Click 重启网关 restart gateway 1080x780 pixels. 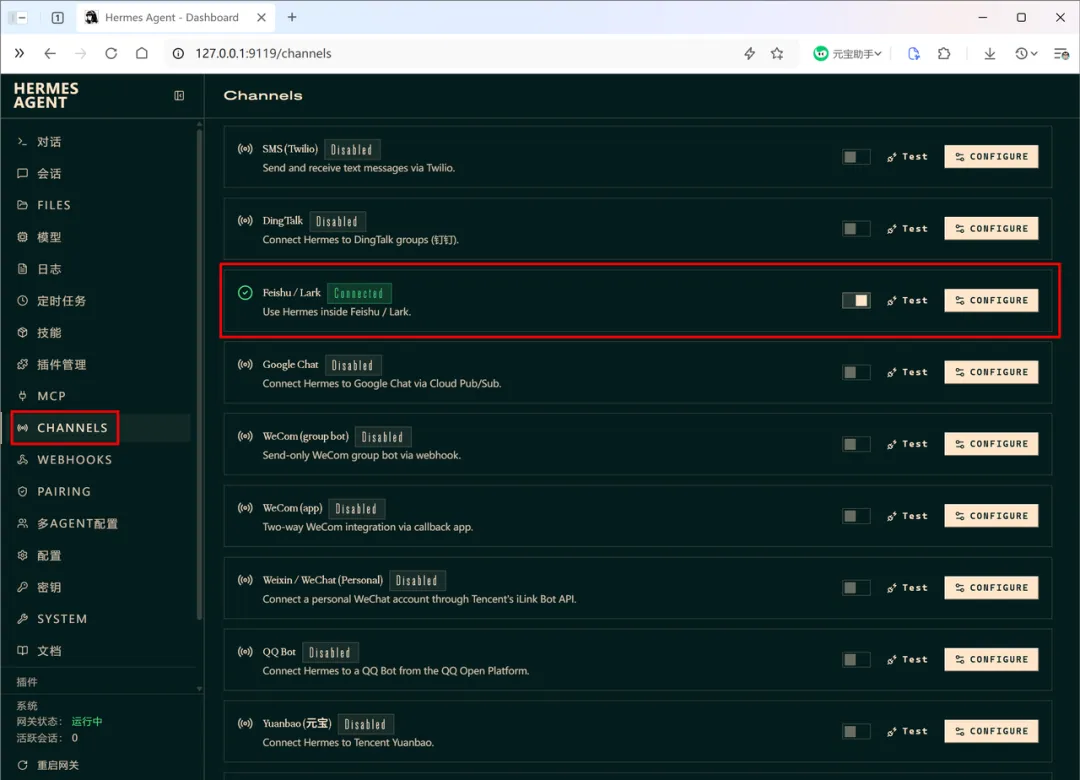click(48, 766)
